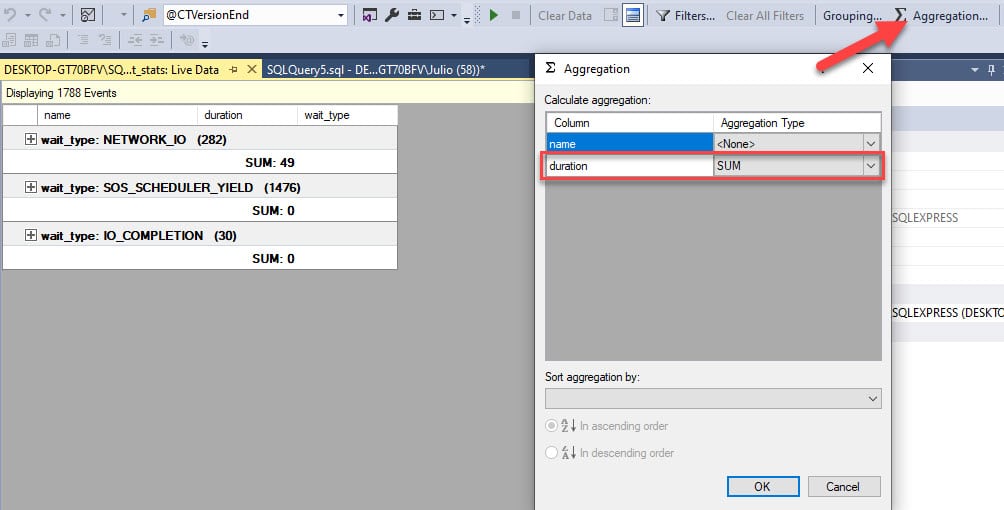Click Clear Data in toolbar
1004x510 pixels.
pos(565,15)
